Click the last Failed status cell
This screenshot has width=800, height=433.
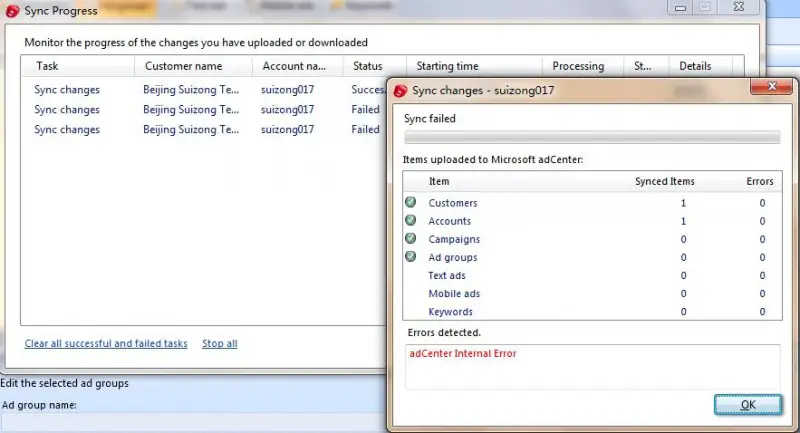[365, 129]
